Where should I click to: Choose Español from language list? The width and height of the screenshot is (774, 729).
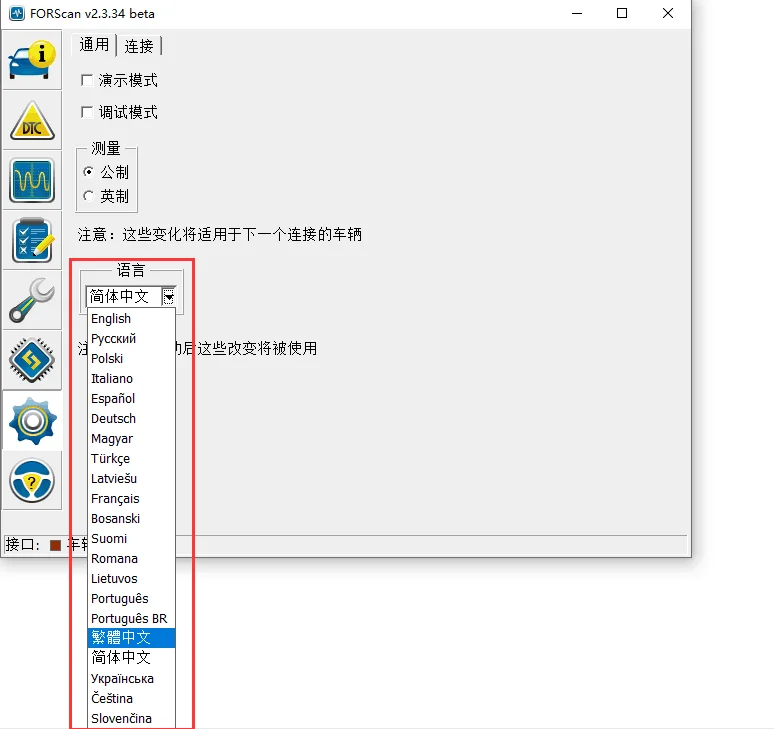coord(131,398)
